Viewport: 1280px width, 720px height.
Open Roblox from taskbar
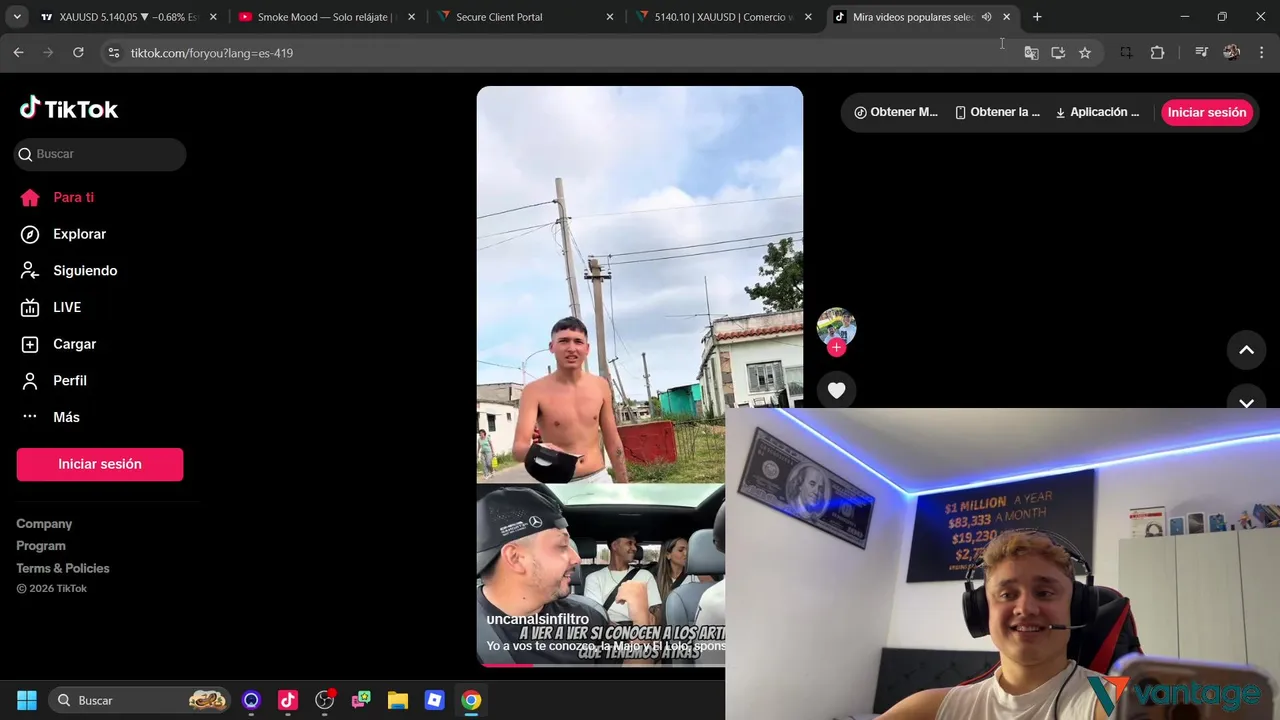434,700
